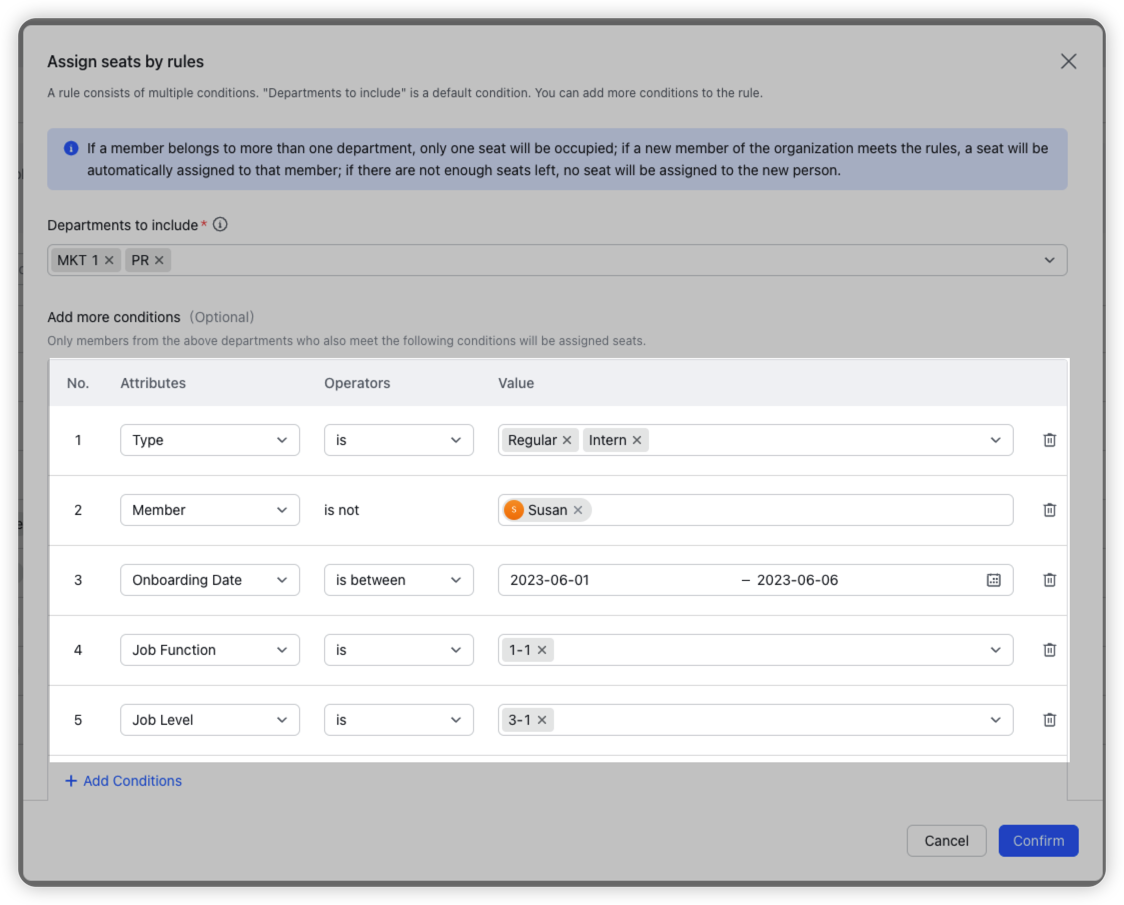Click info icon beside Departments to include
The image size is (1124, 905).
pos(220,225)
